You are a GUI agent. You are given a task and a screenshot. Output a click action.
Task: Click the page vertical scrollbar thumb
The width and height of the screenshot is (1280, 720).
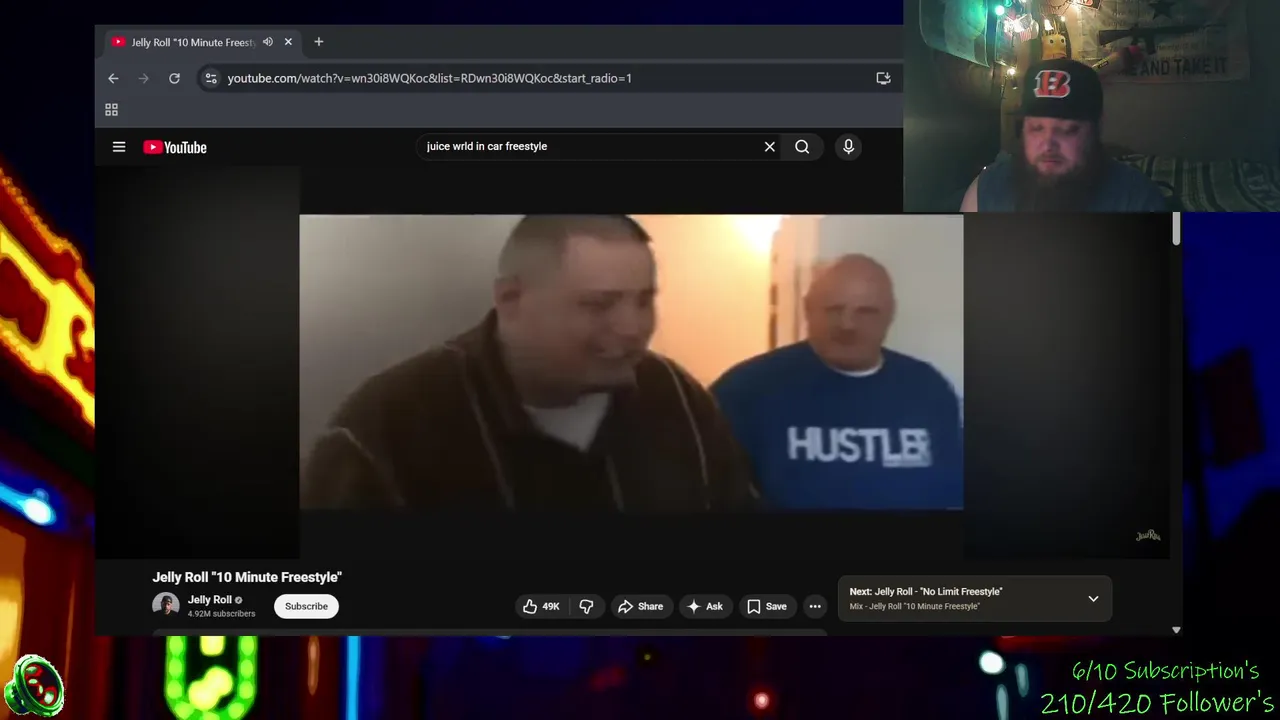coord(1176,229)
